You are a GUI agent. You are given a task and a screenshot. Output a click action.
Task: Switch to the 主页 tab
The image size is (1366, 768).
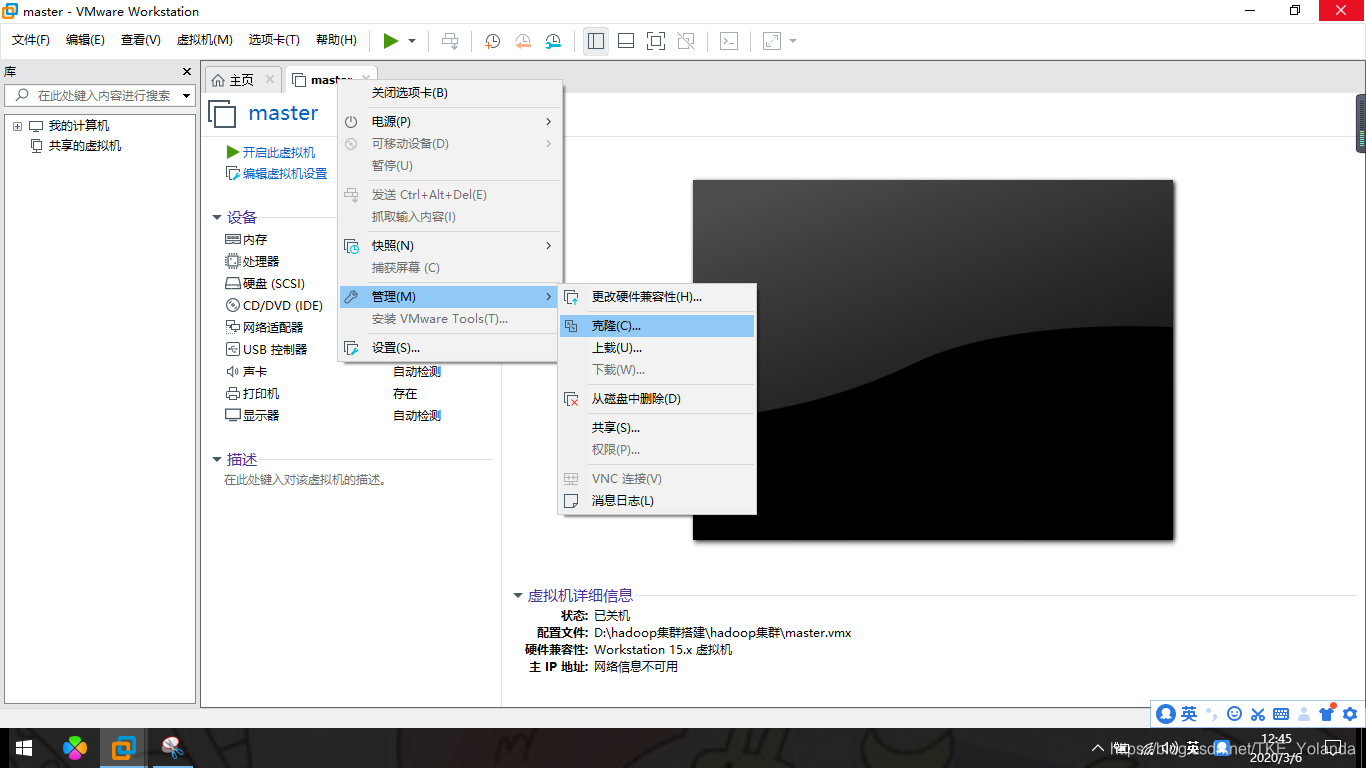tap(241, 80)
